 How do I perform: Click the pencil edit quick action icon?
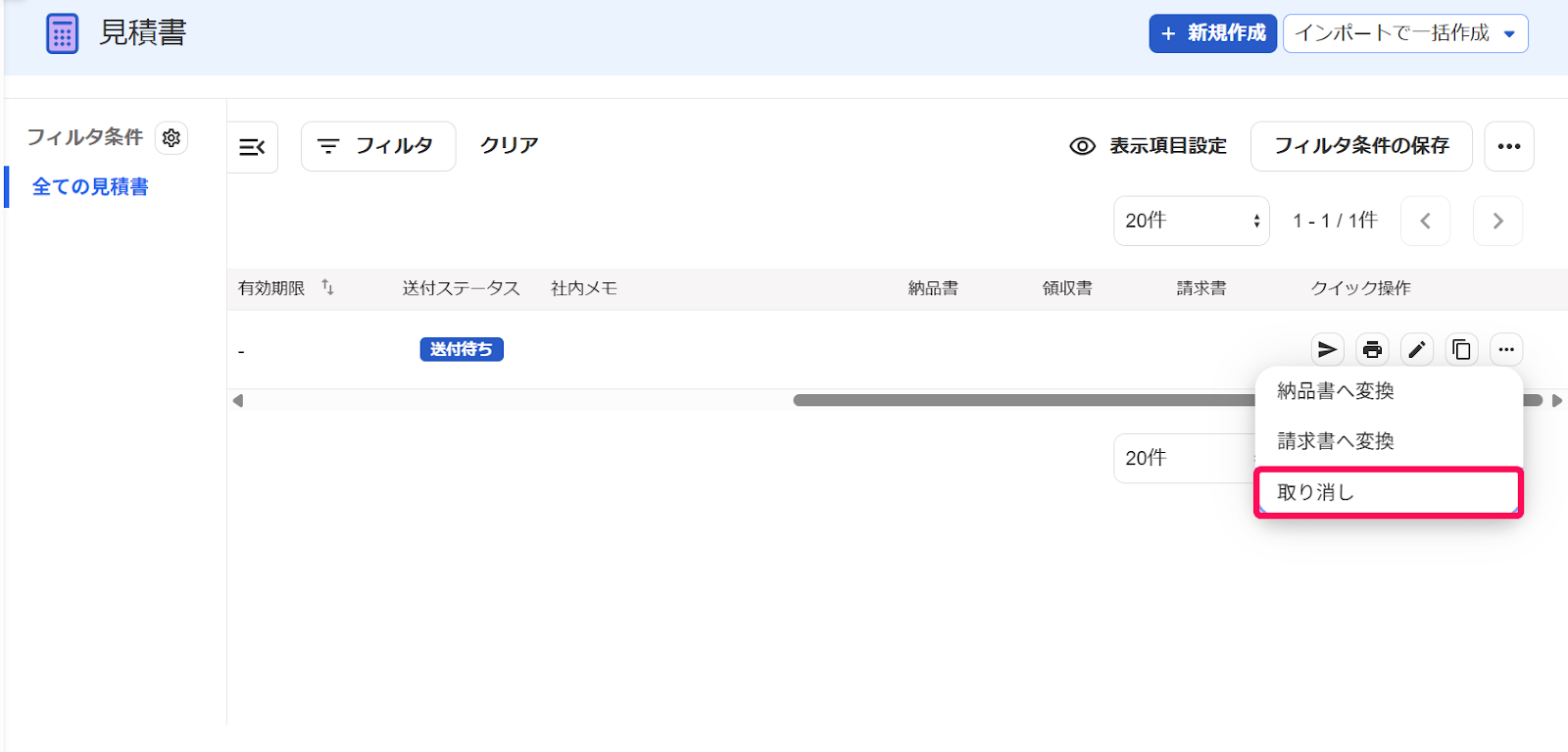(x=1416, y=349)
